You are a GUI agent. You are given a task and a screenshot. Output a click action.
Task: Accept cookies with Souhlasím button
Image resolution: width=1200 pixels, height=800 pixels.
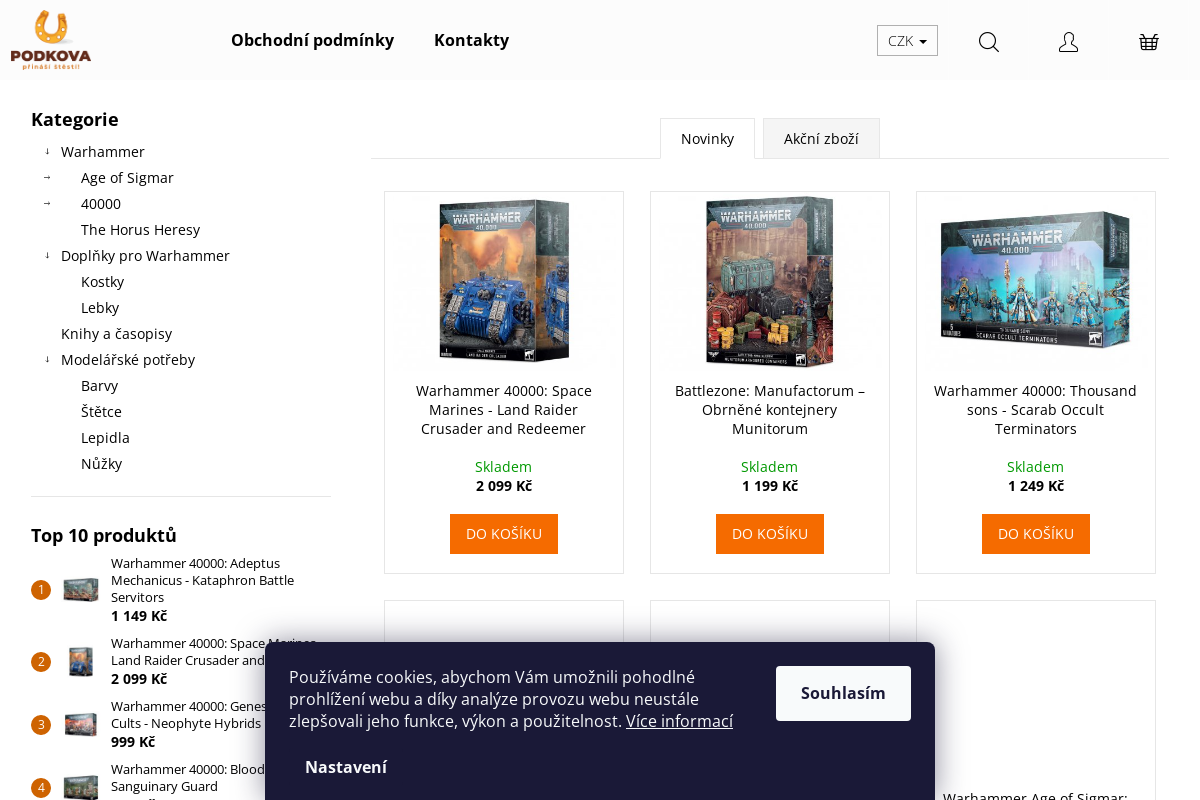[843, 693]
